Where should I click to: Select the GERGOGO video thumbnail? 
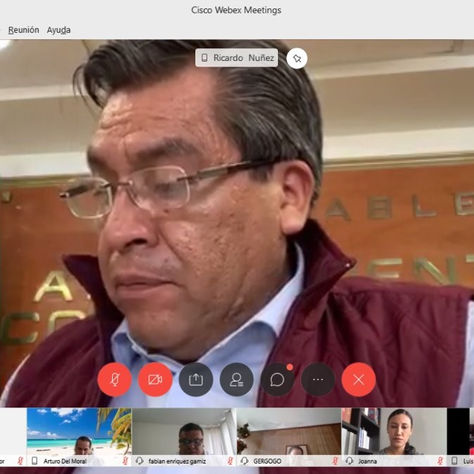pos(289,437)
